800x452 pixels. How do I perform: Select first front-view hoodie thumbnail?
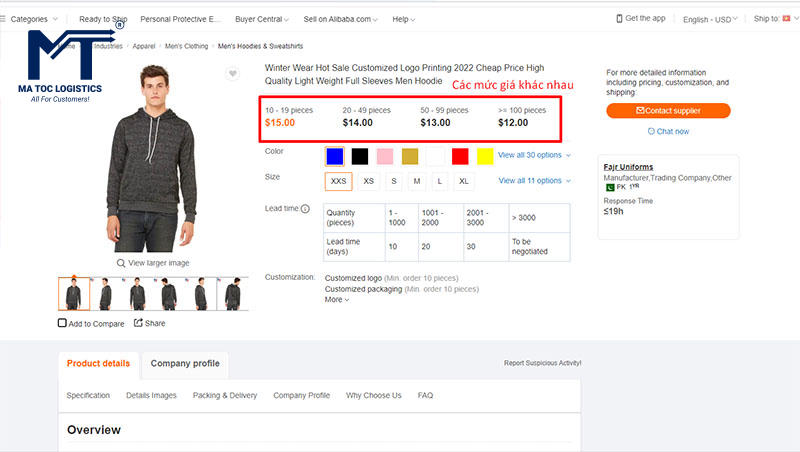point(73,293)
